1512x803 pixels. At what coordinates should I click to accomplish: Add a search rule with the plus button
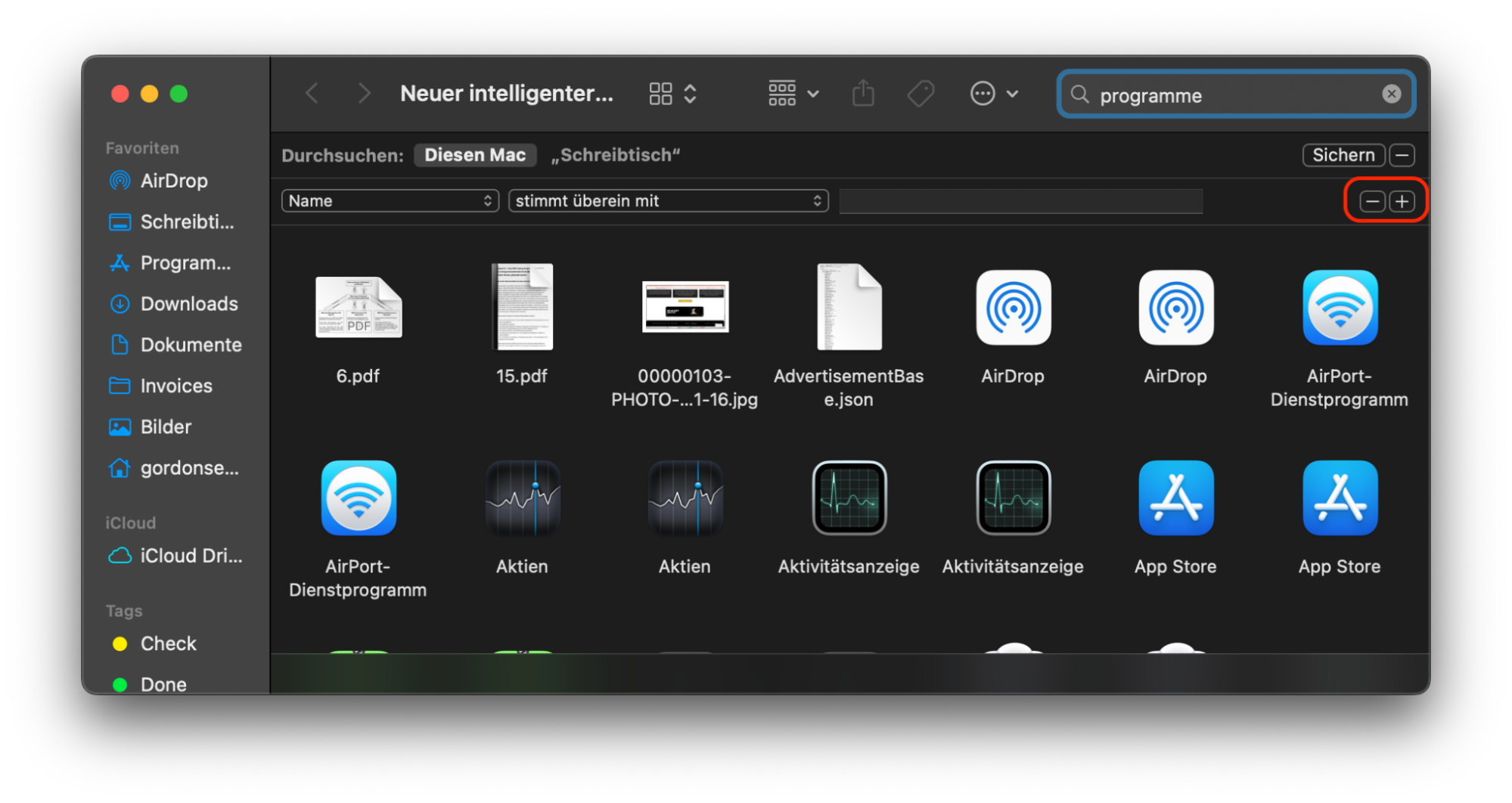1401,200
